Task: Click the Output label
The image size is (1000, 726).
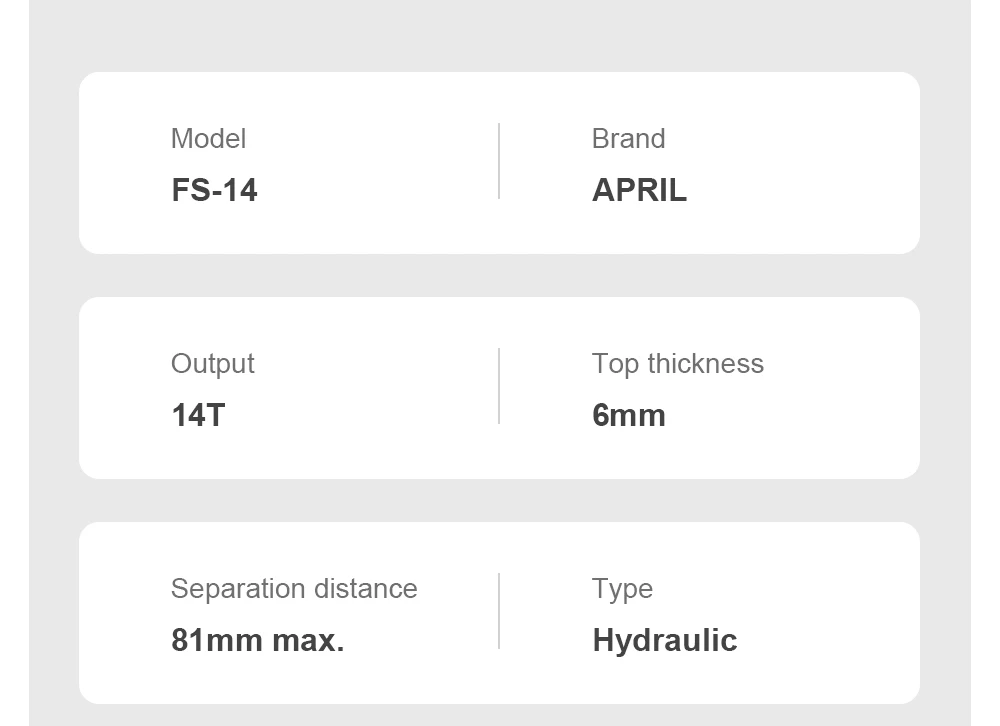Action: point(212,364)
